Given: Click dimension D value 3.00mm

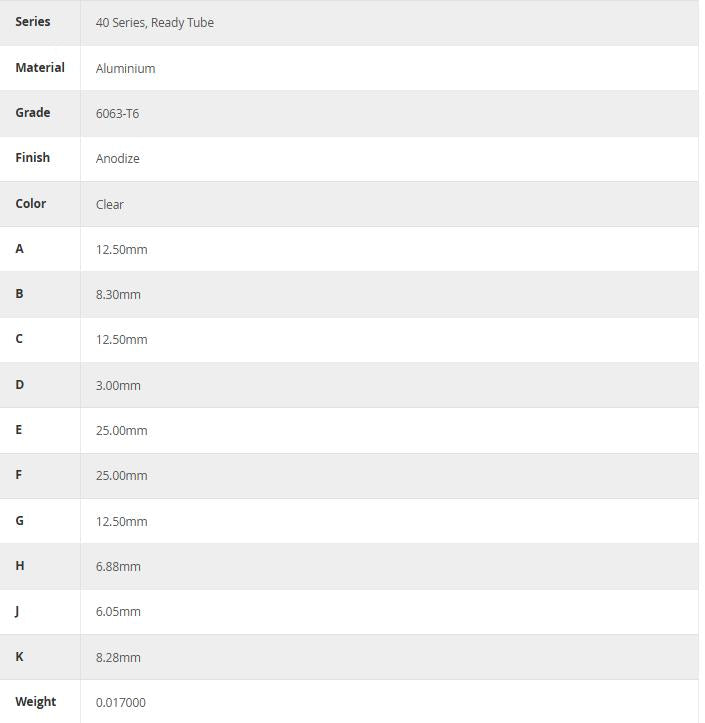Looking at the screenshot, I should 119,385.
